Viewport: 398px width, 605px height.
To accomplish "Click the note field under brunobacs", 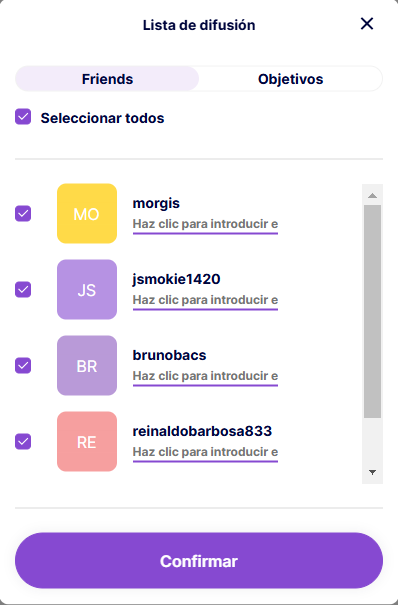I will coord(205,376).
